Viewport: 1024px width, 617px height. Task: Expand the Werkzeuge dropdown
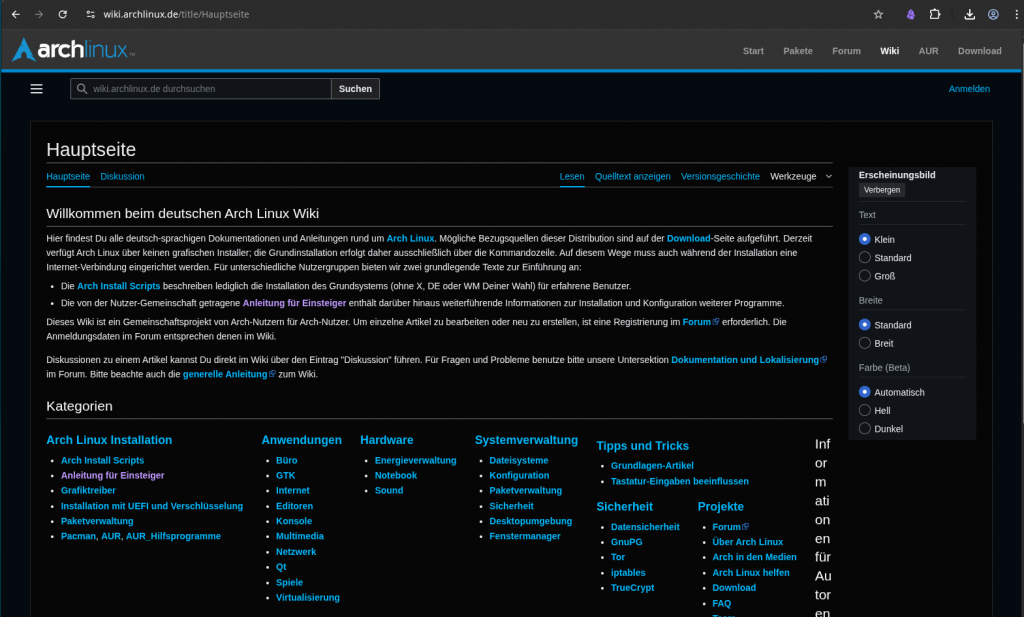point(800,177)
